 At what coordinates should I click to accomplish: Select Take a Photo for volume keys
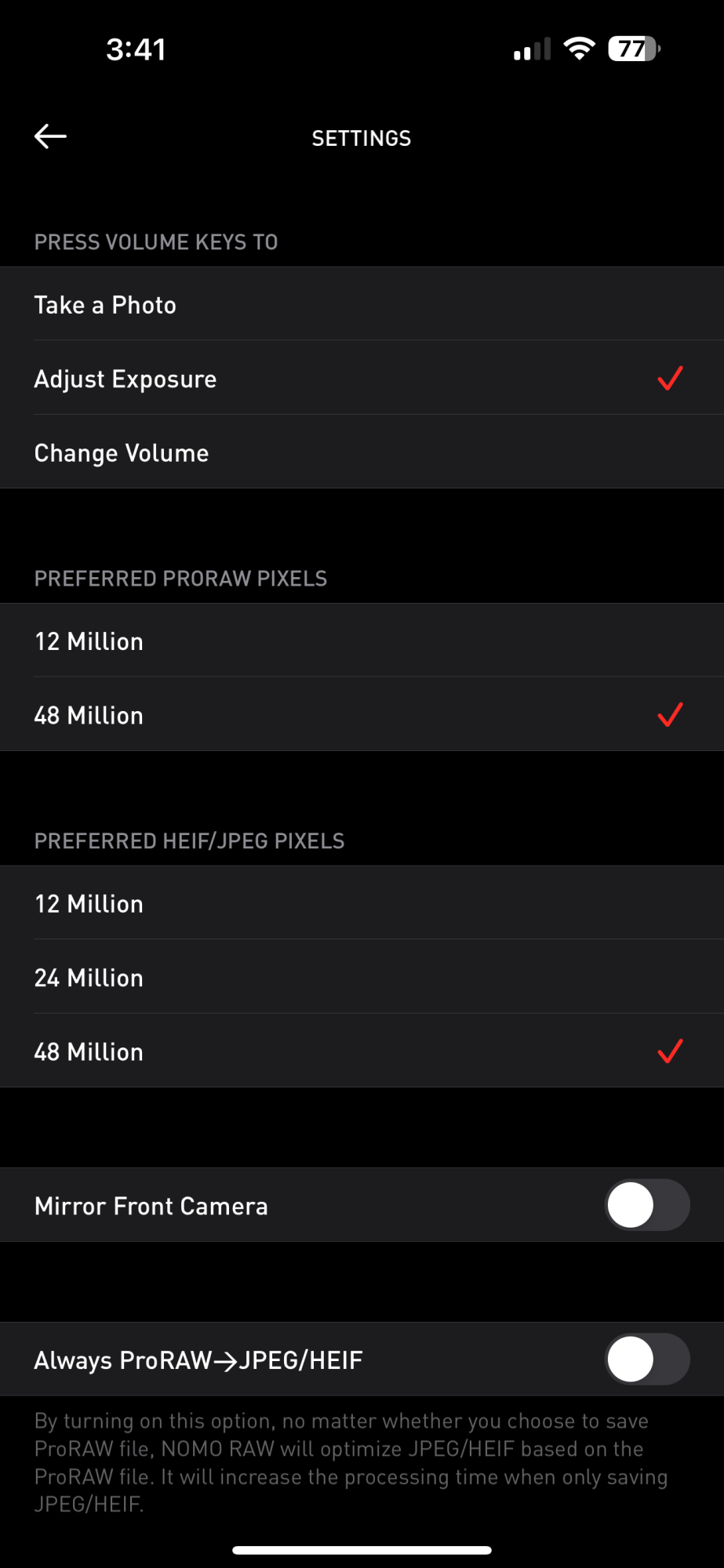pyautogui.click(x=105, y=305)
